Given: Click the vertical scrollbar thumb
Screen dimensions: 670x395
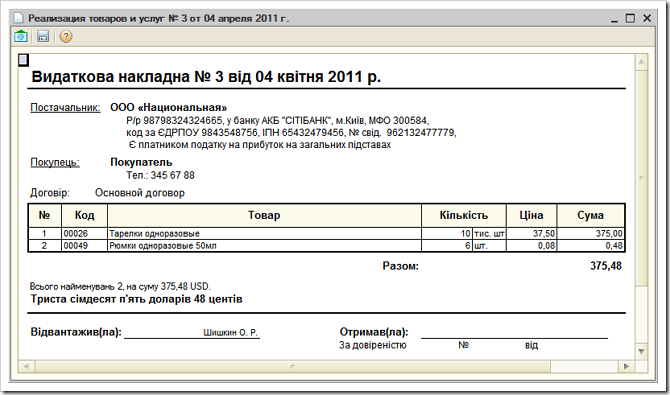Looking at the screenshot, I should (x=641, y=178).
